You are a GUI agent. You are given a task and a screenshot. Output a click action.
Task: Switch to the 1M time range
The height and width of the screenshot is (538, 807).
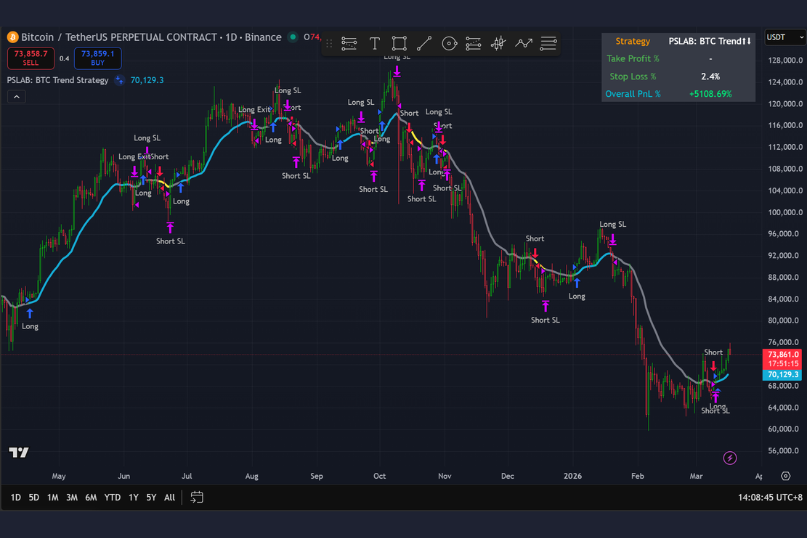point(53,497)
